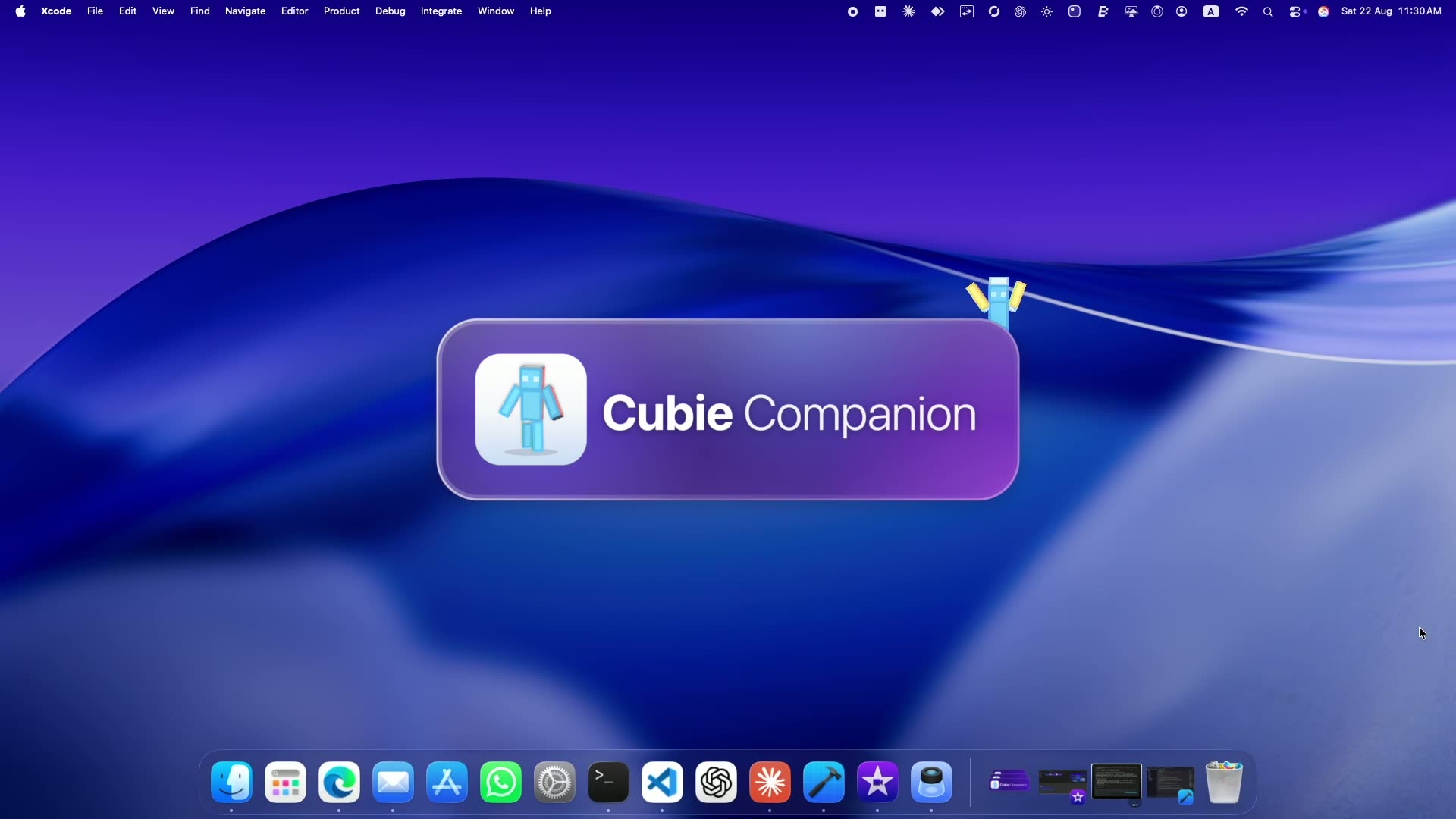Open the Preview app in the dock
Viewport: 1456px width, 819px height.
[931, 782]
